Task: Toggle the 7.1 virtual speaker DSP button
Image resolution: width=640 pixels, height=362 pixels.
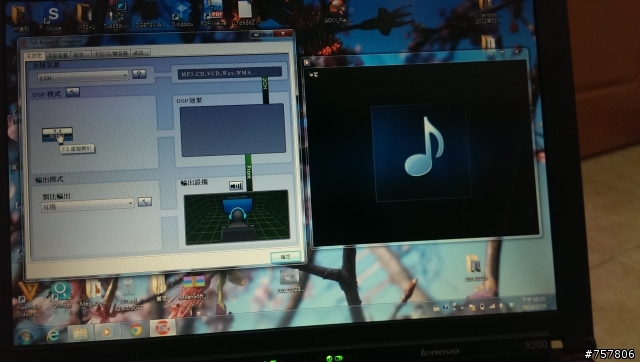Action: tap(57, 134)
